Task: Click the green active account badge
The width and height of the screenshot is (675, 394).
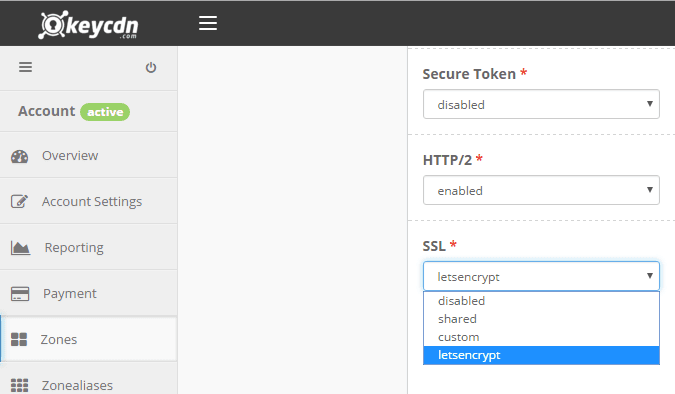Action: [105, 112]
